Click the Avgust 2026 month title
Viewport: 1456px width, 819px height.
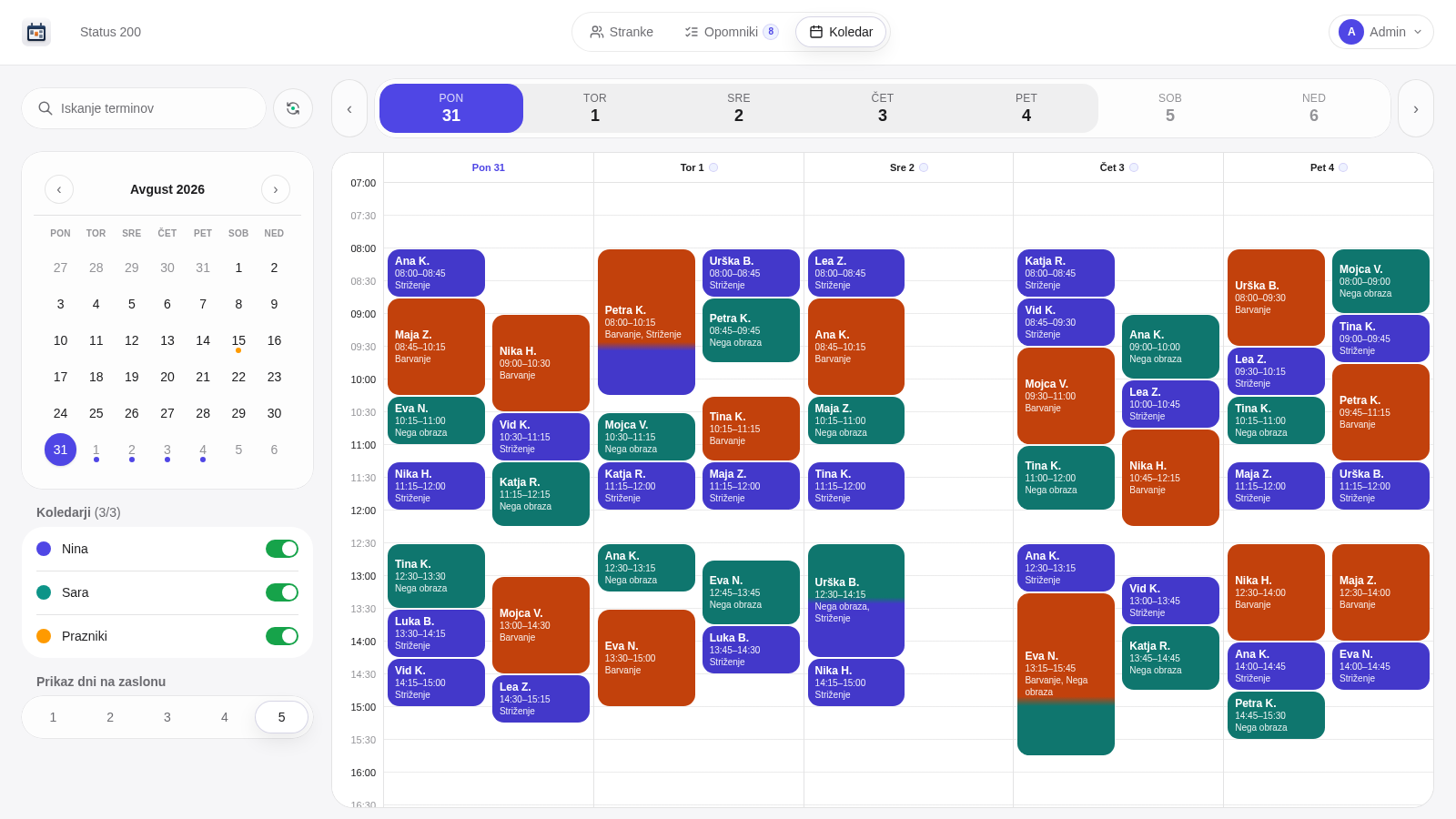pos(167,189)
